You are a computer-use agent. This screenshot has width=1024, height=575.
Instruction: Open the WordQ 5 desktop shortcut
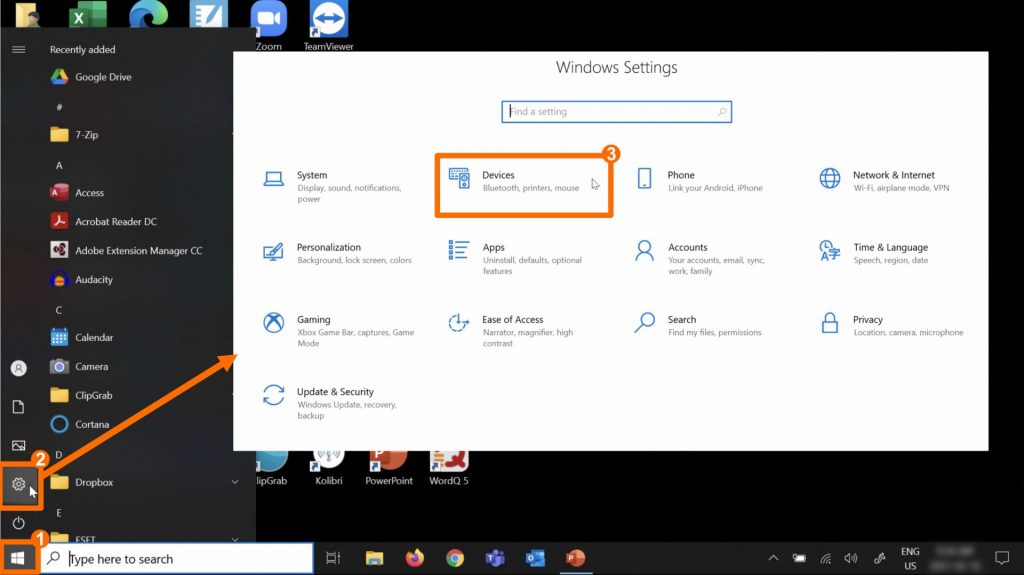pyautogui.click(x=449, y=468)
